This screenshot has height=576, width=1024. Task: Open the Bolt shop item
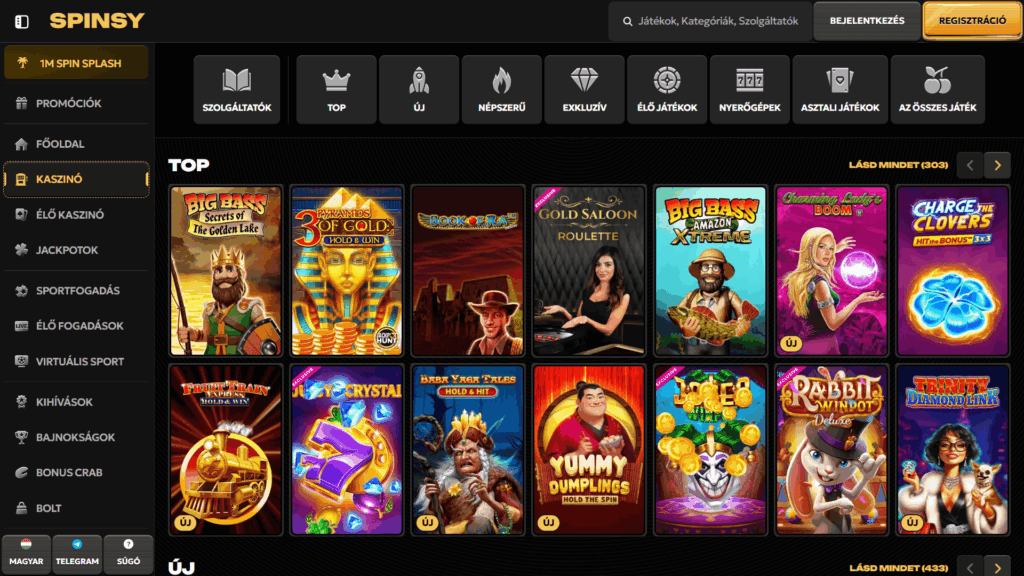coord(76,508)
